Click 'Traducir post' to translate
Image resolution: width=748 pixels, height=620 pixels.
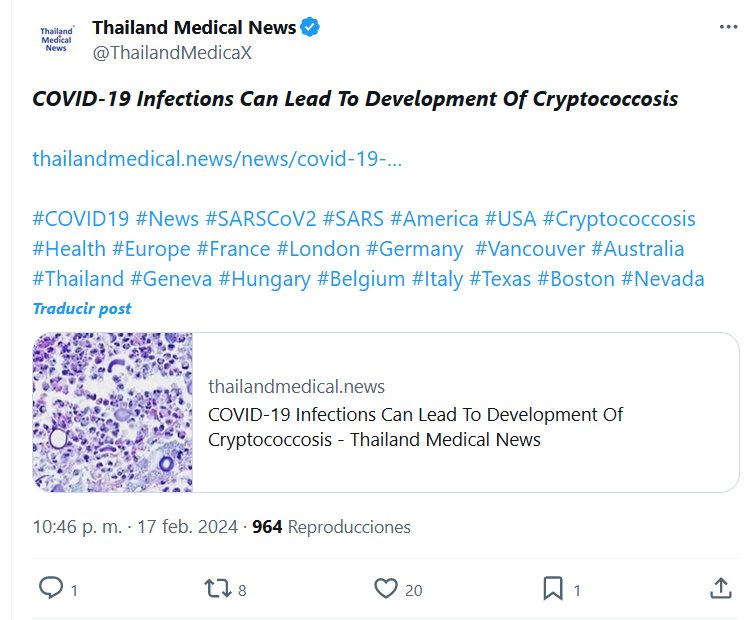81,308
